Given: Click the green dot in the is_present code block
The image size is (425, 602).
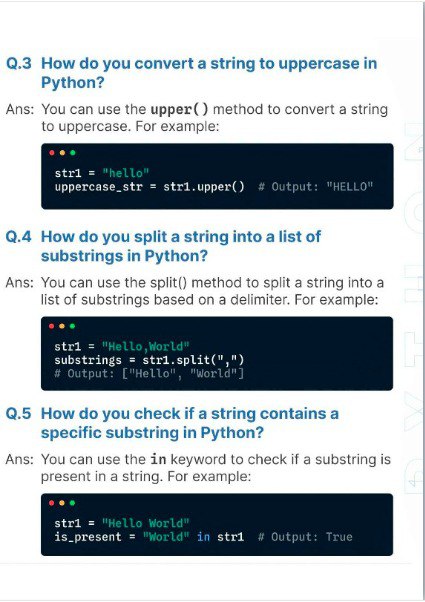Looking at the screenshot, I should point(72,503).
